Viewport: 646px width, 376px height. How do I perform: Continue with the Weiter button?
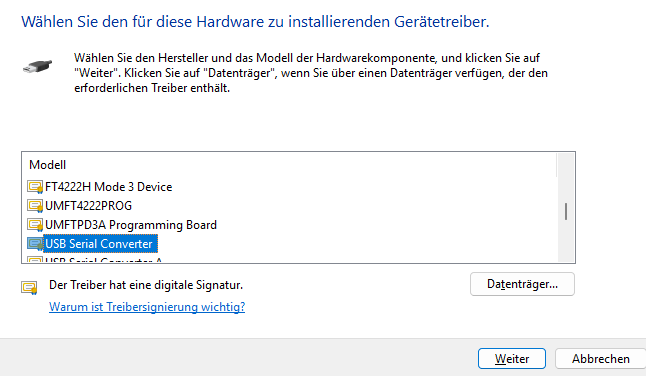[x=512, y=359]
